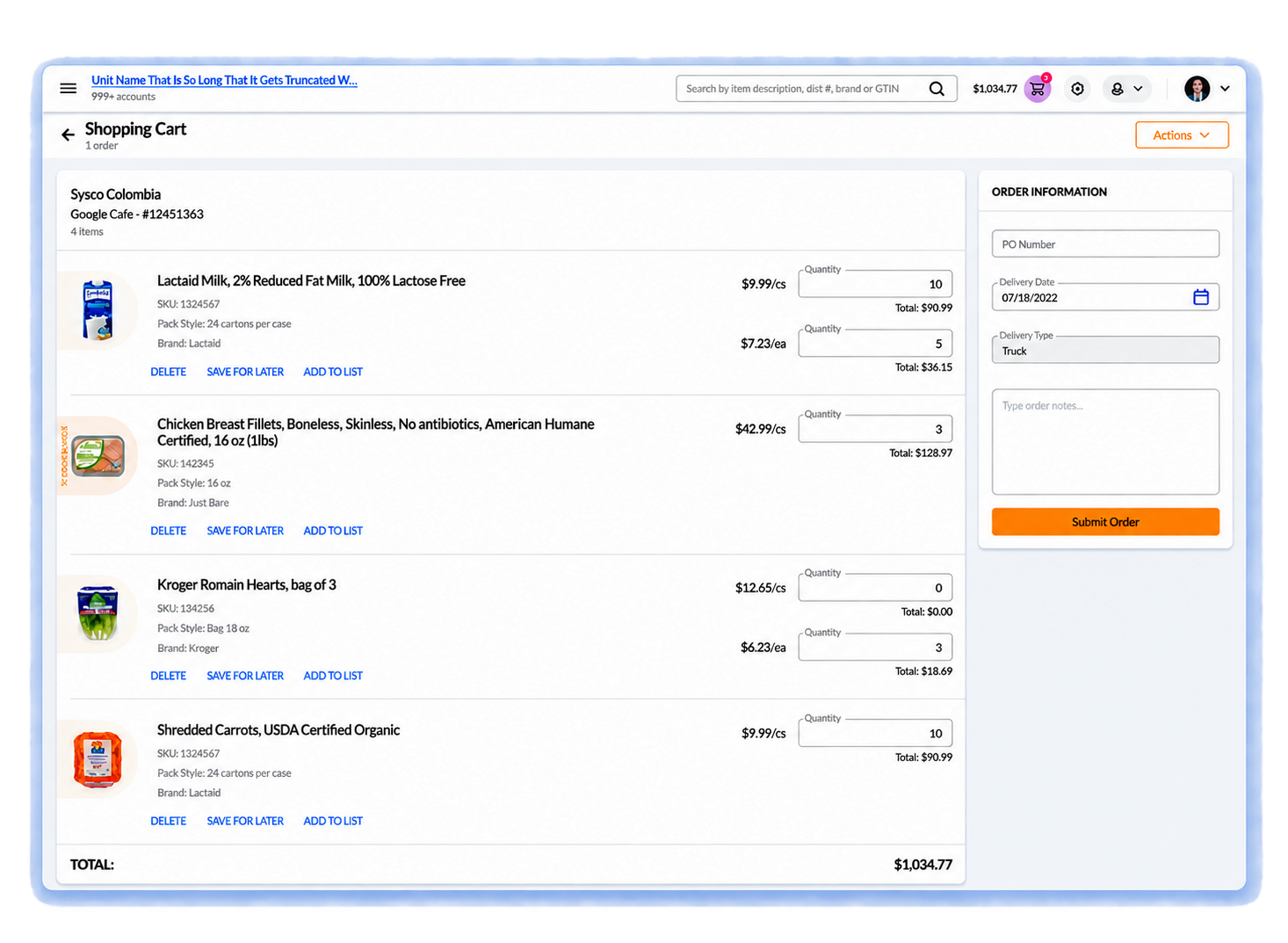Save Shredded Carrots for later

pos(245,821)
